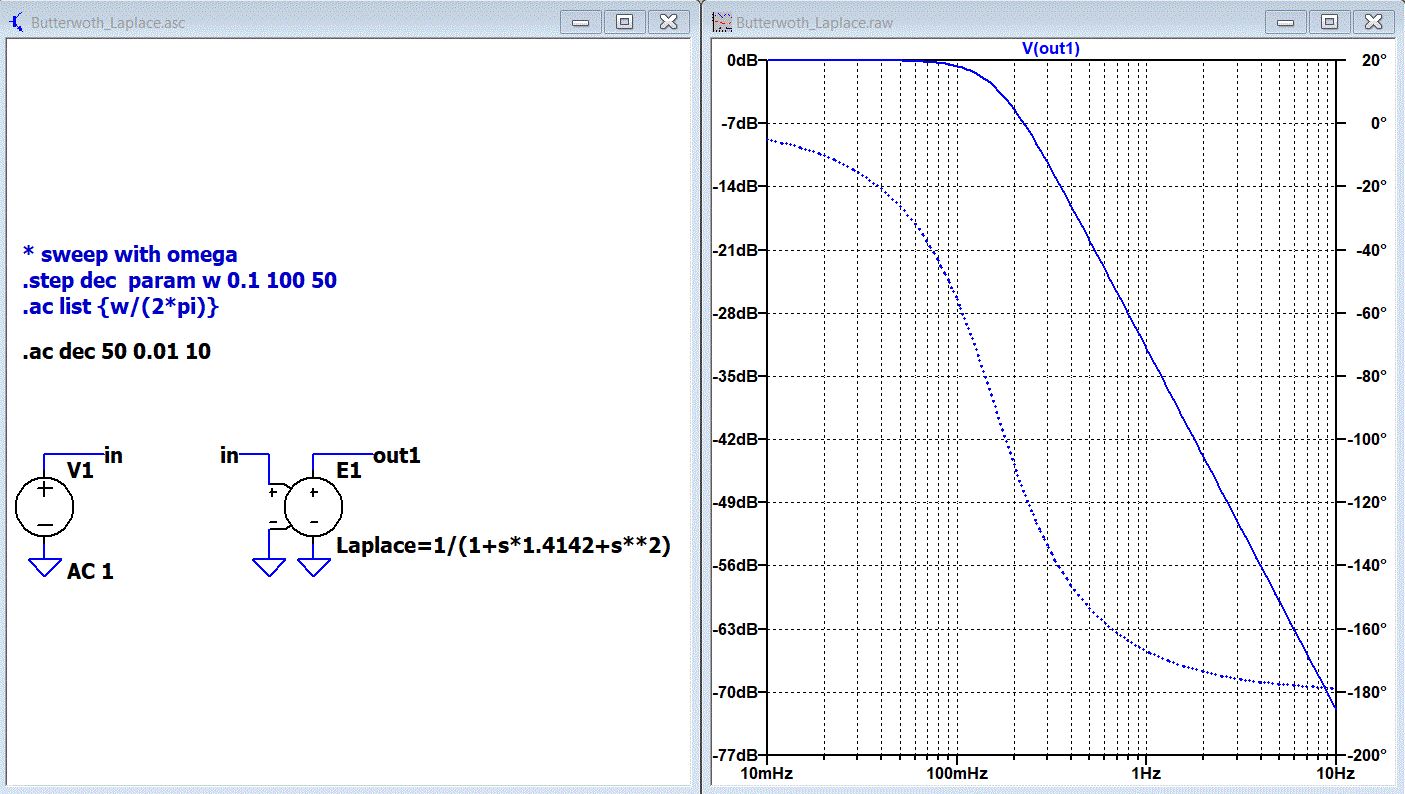
Task: Select the .ac dec 50 0.01 10 directive
Action: pos(116,352)
